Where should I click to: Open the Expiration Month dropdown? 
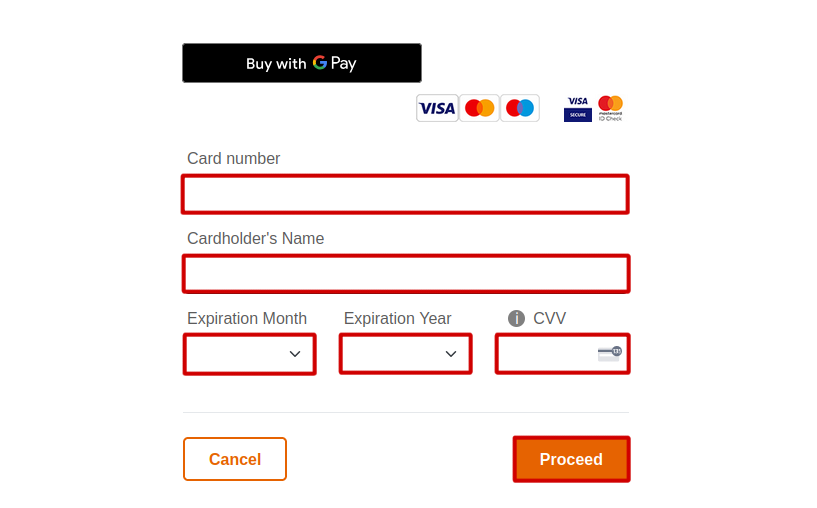click(250, 354)
